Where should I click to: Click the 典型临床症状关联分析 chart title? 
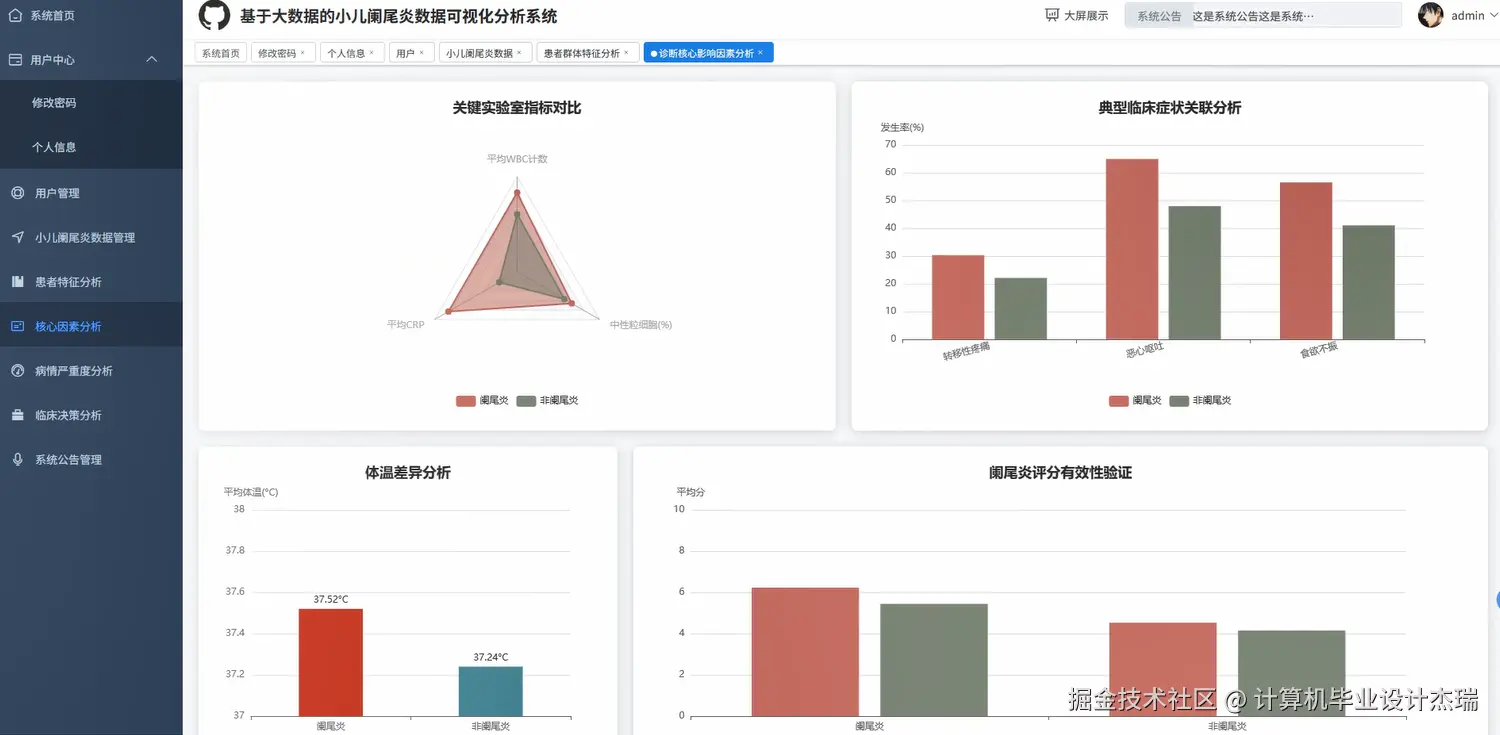point(1170,107)
